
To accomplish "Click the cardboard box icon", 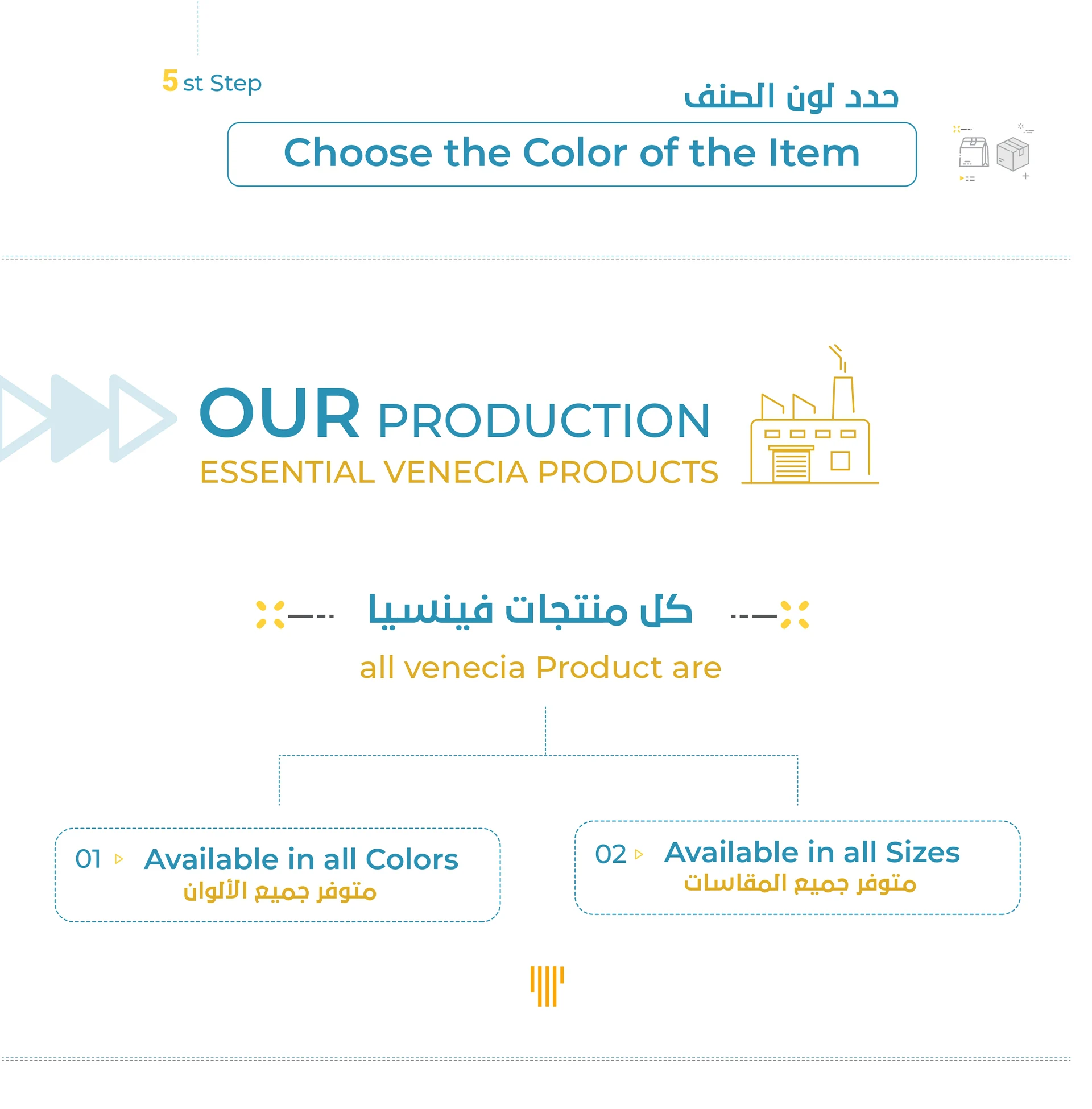I will [1012, 154].
